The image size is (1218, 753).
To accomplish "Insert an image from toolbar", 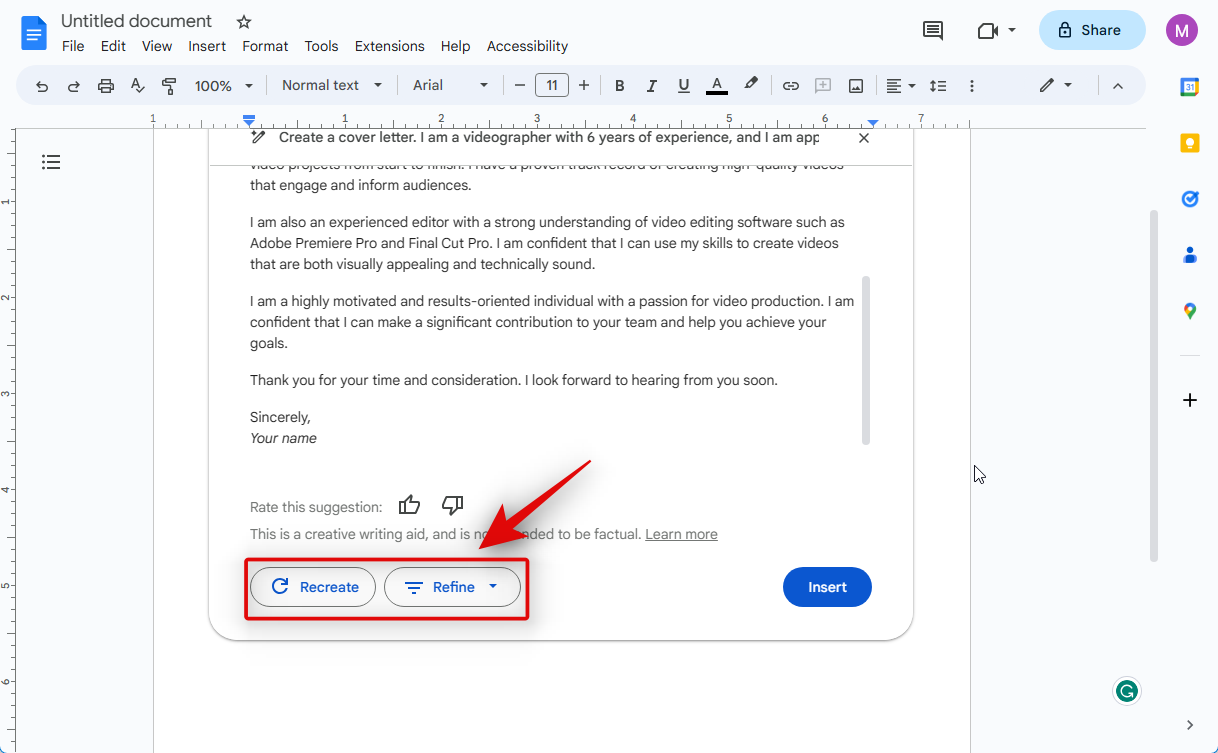I will click(856, 86).
